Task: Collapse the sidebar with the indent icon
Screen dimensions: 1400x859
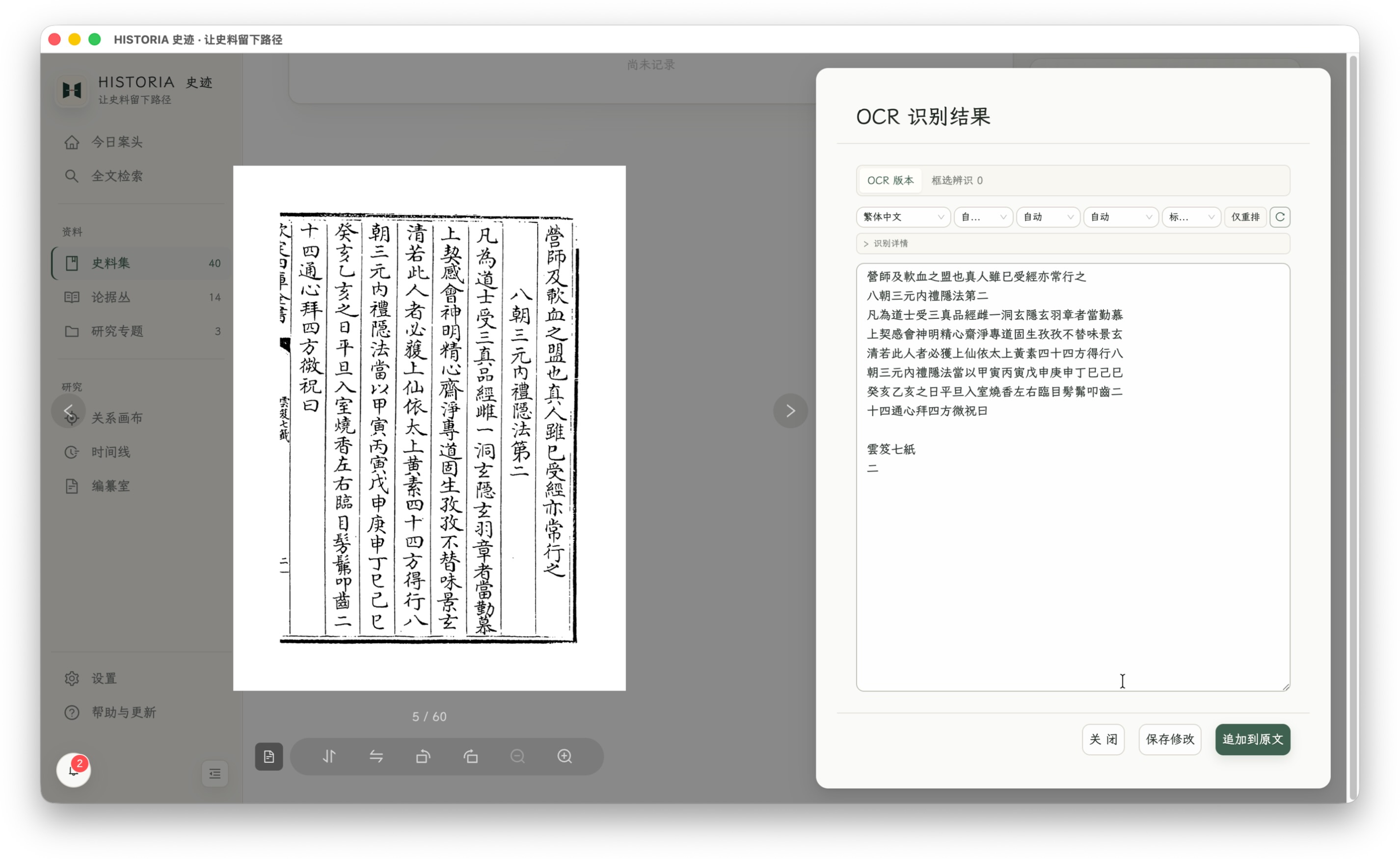Action: [x=215, y=774]
